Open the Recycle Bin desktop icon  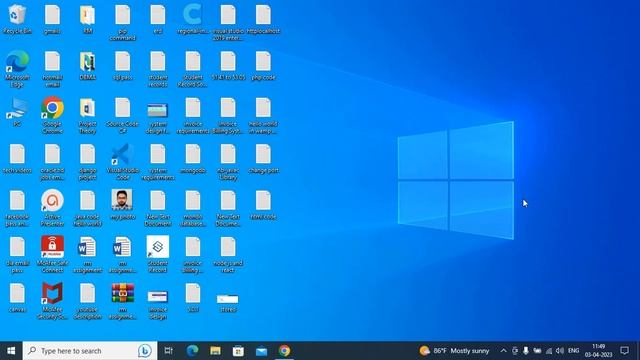[x=17, y=19]
